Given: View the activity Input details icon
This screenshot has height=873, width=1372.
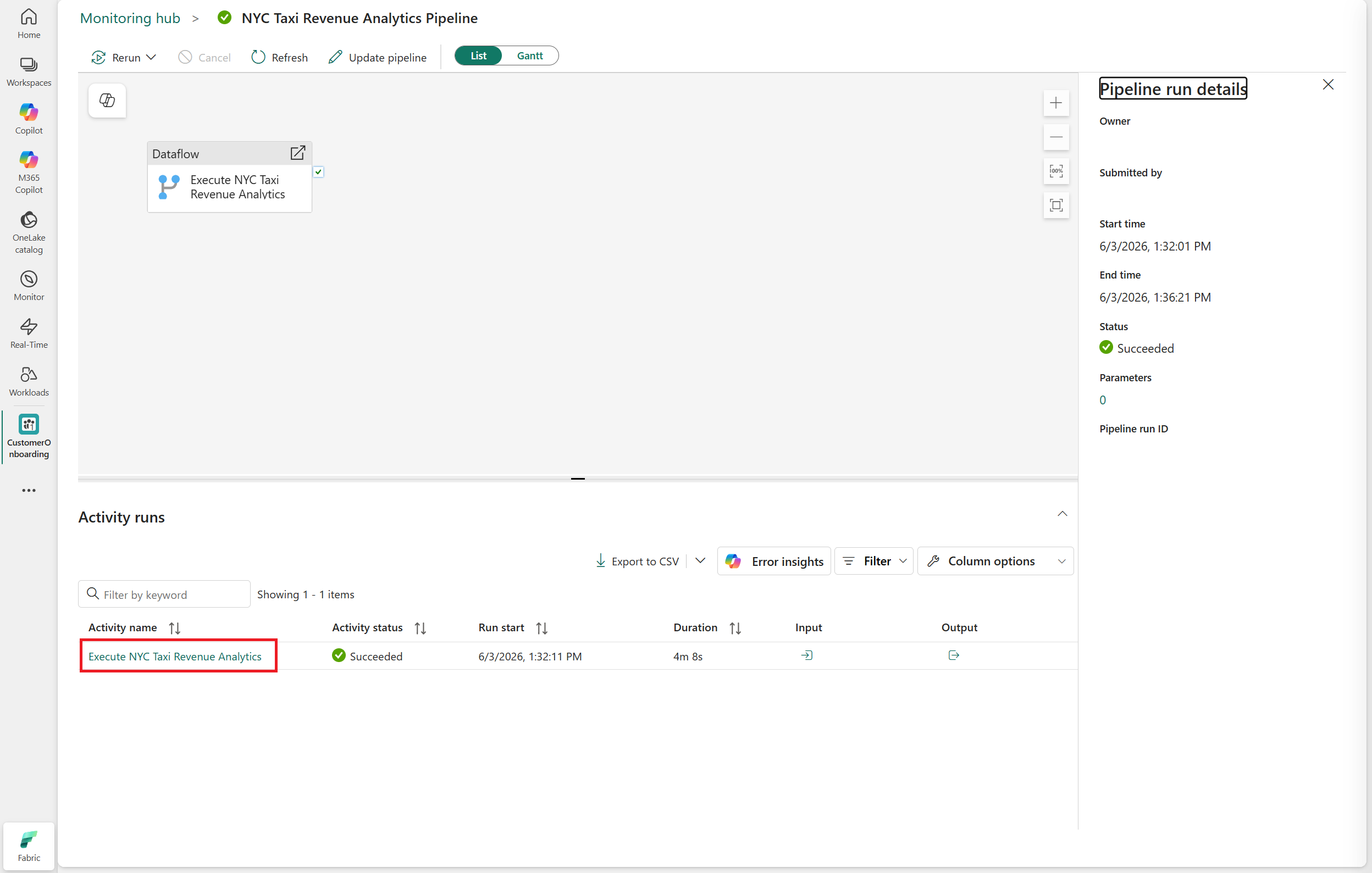Looking at the screenshot, I should coord(807,655).
